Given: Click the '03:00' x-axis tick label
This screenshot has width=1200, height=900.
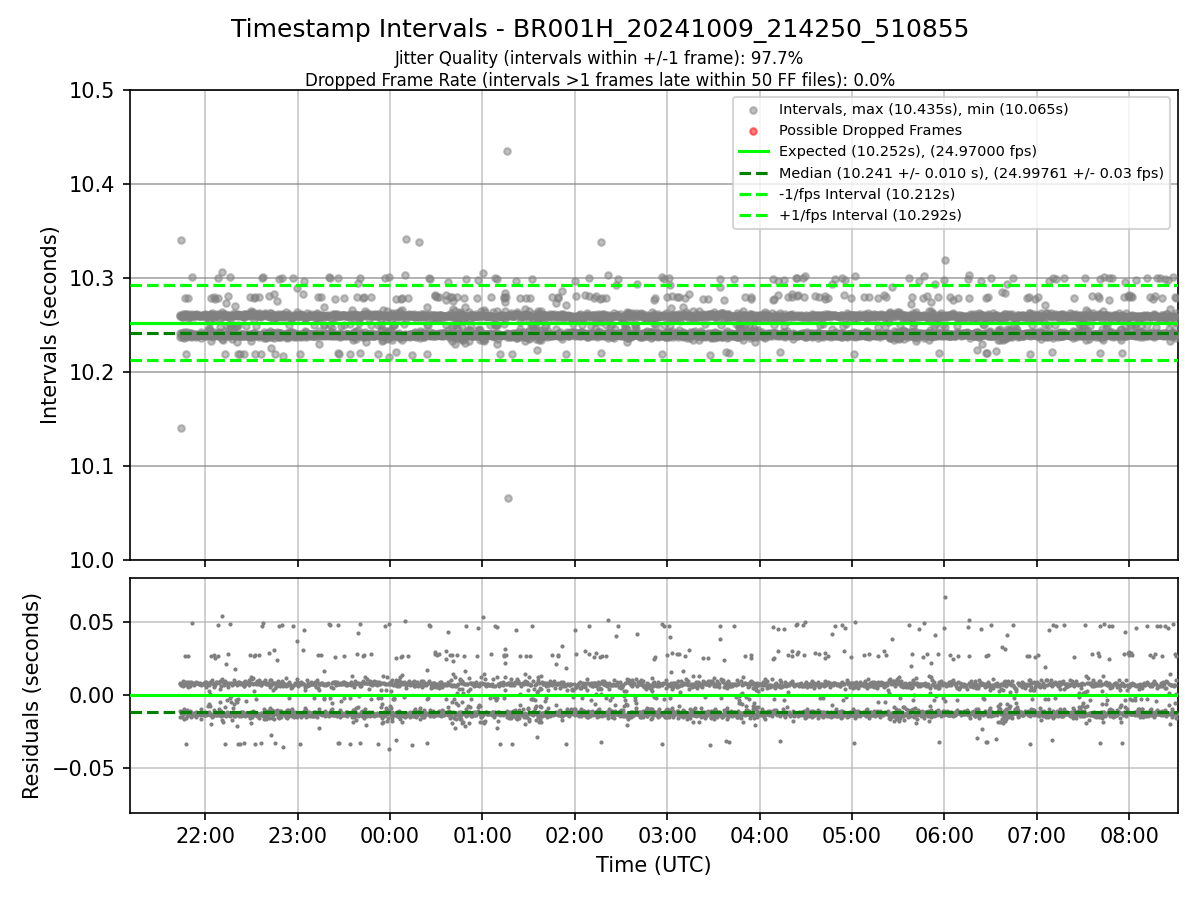Looking at the screenshot, I should [x=667, y=834].
